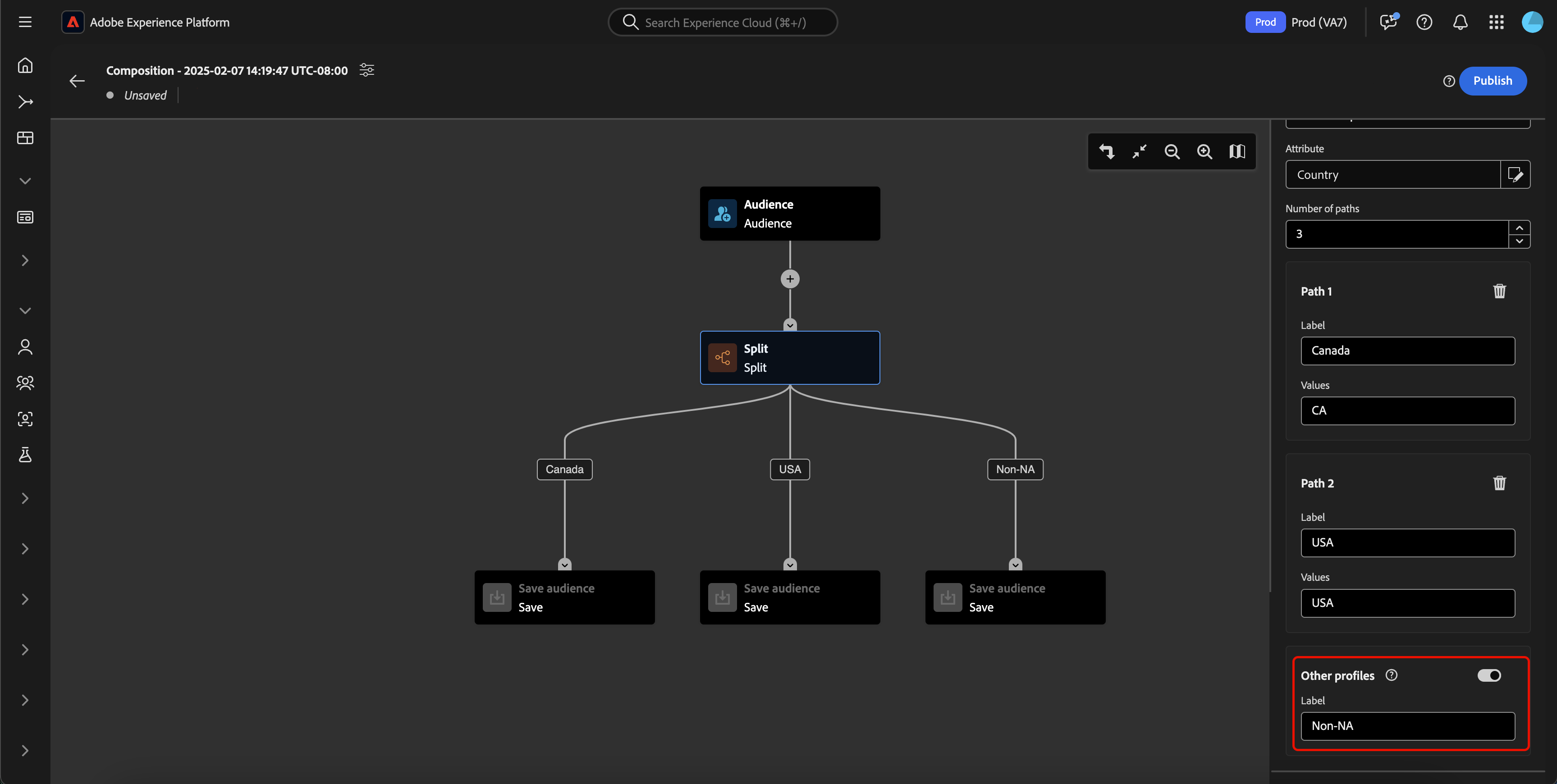Screen dimensions: 1557x784
Task: Disable the Other profiles toggle
Action: (x=1488, y=675)
